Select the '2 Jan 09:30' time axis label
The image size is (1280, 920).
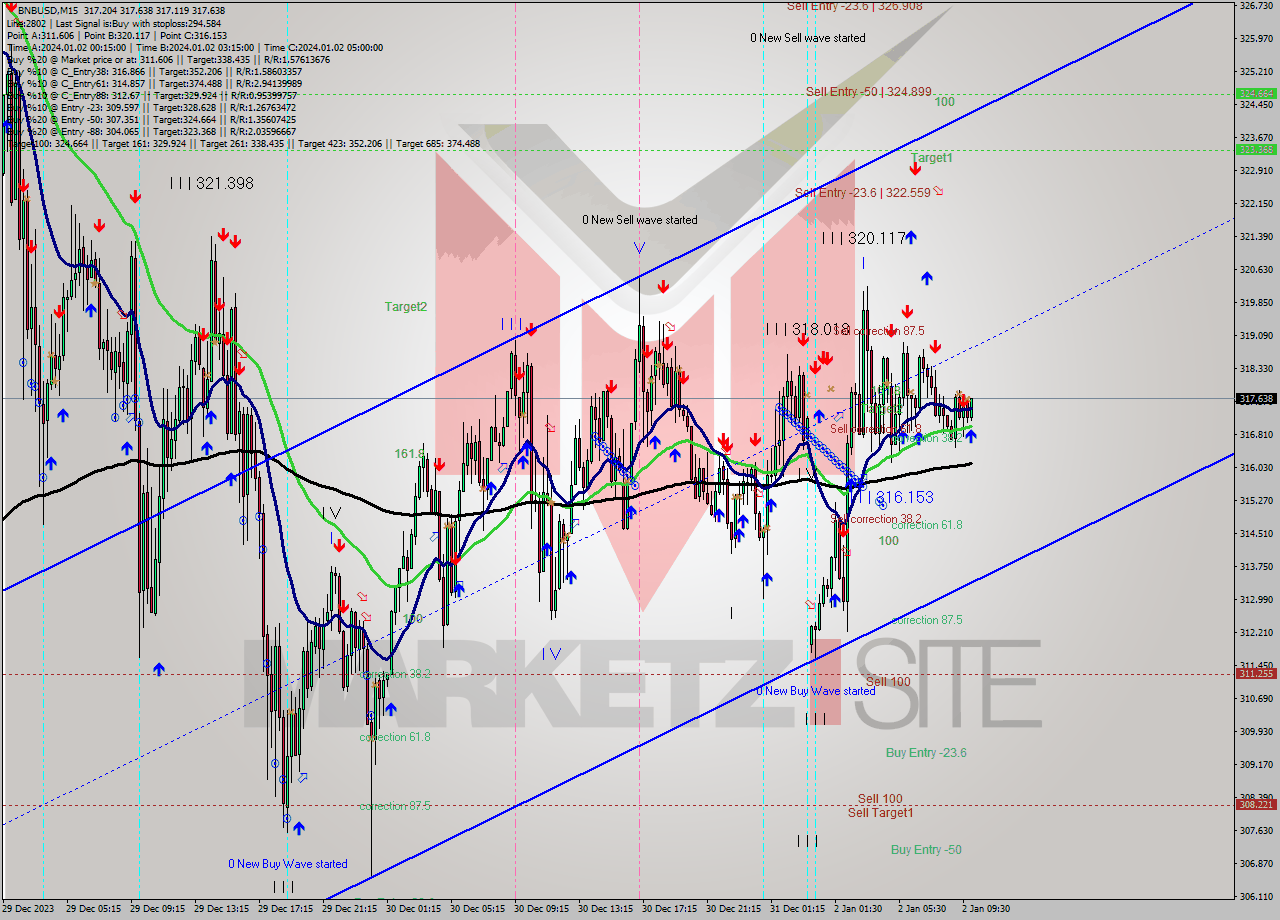point(986,909)
